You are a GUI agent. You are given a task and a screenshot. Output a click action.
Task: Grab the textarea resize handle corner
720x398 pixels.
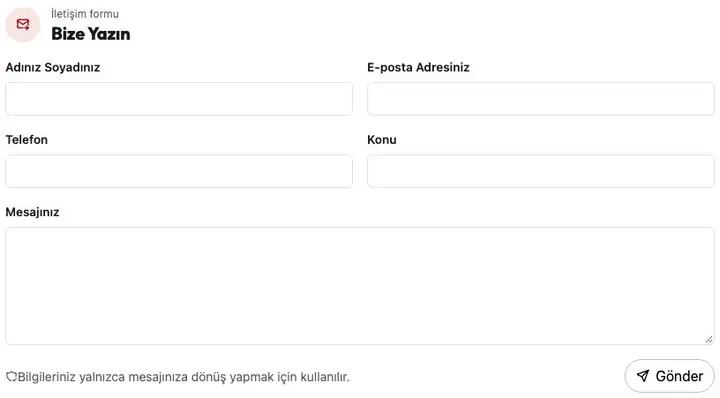tap(709, 339)
